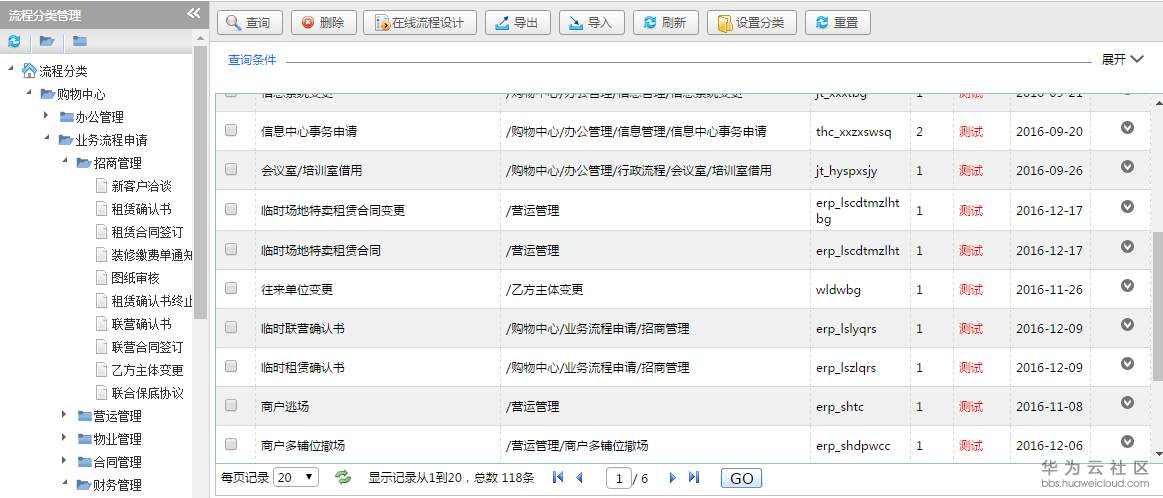
Task: Check the erp_lscdtmzlht row checkbox
Action: (231, 249)
